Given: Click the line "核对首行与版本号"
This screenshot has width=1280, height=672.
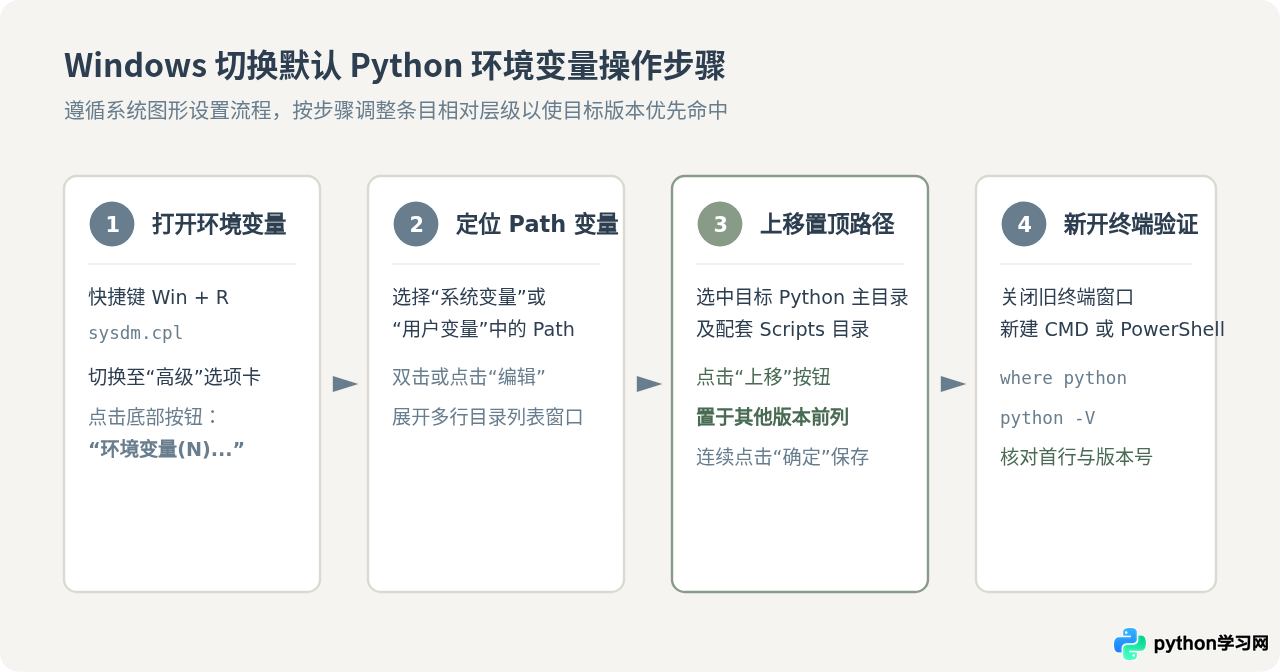Looking at the screenshot, I should pos(1076,457).
